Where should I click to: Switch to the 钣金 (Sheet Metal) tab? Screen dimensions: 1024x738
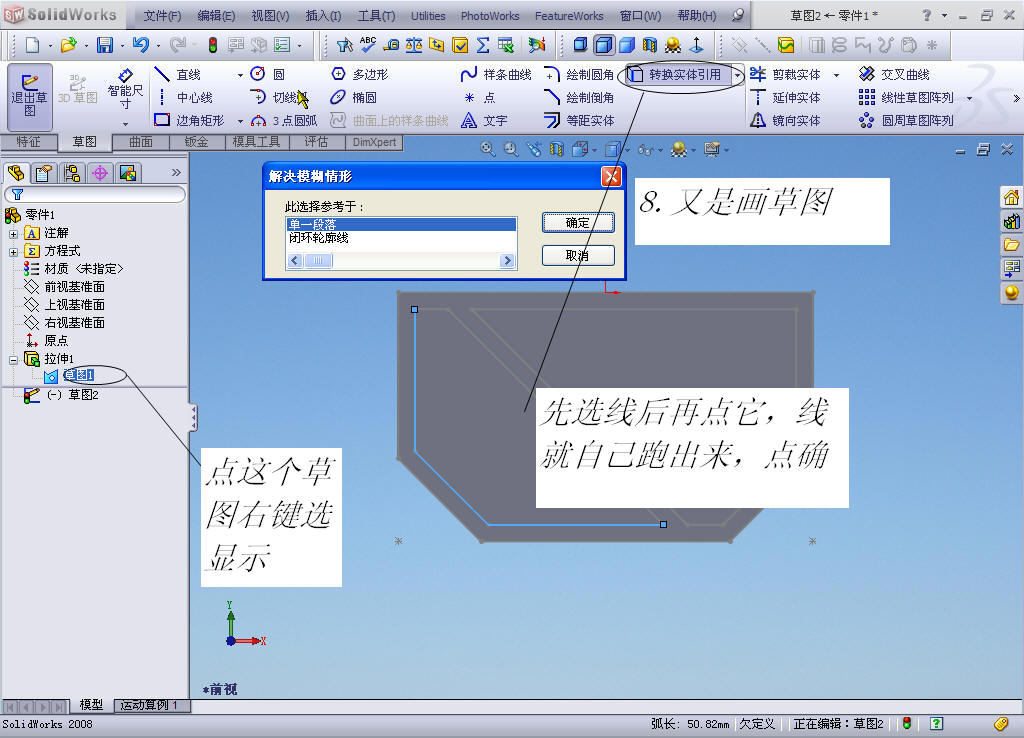tap(197, 142)
